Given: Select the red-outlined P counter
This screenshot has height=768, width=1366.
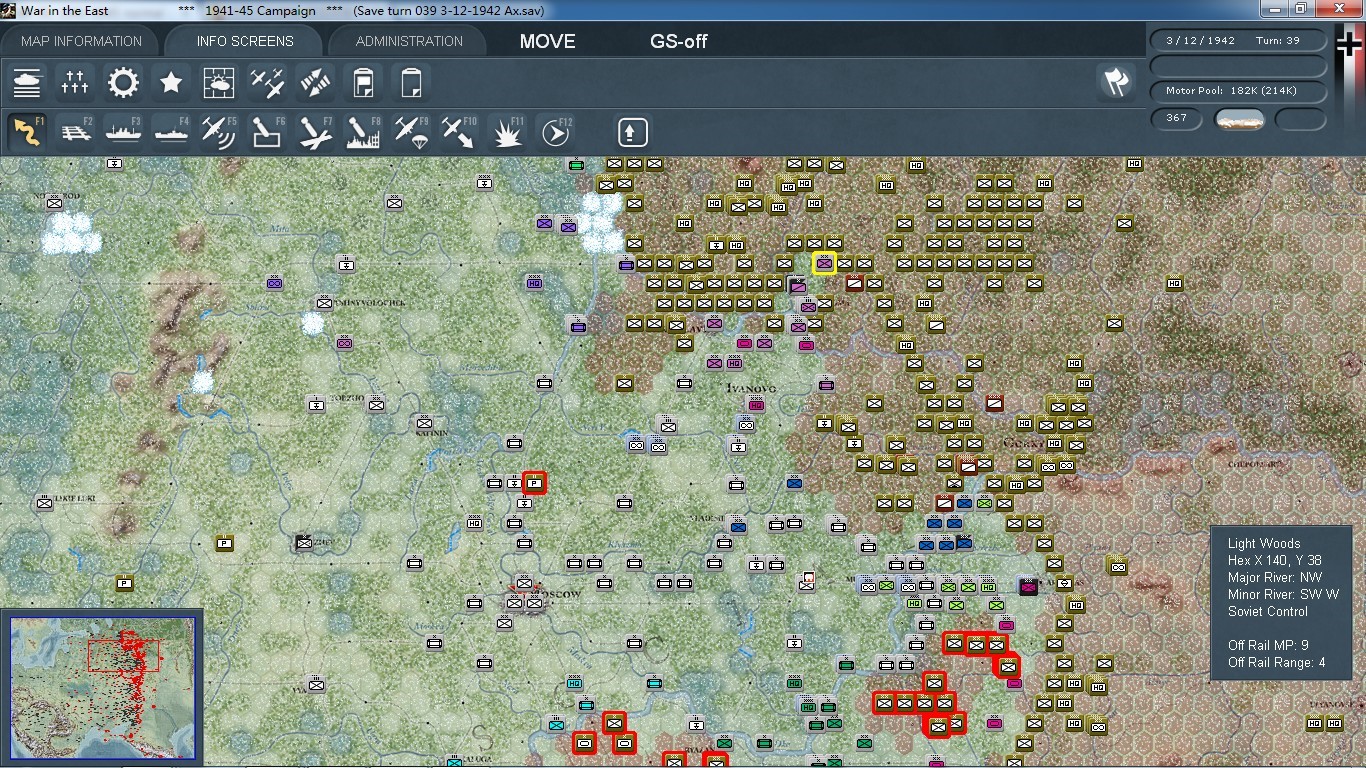Looking at the screenshot, I should click(534, 483).
